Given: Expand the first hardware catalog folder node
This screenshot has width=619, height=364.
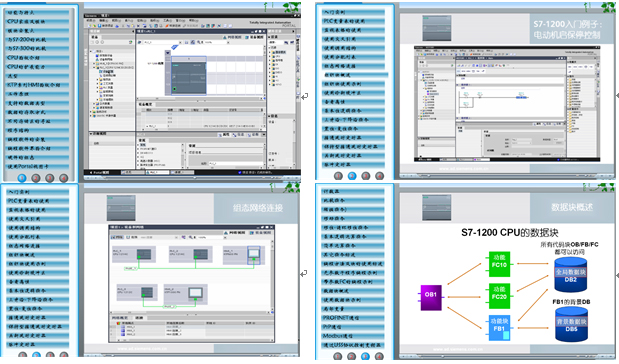Looking at the screenshot, I should point(271,52).
